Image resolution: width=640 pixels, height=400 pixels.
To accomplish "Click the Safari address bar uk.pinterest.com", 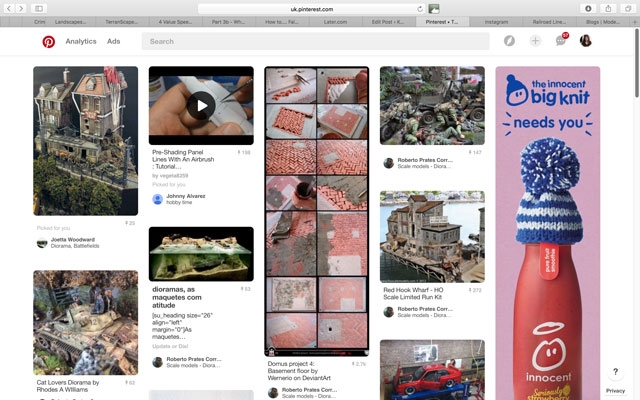I will coord(311,9).
